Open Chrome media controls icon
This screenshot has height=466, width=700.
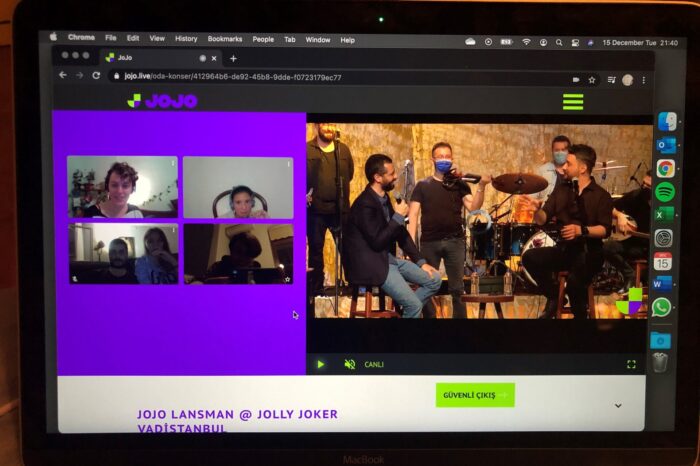611,80
